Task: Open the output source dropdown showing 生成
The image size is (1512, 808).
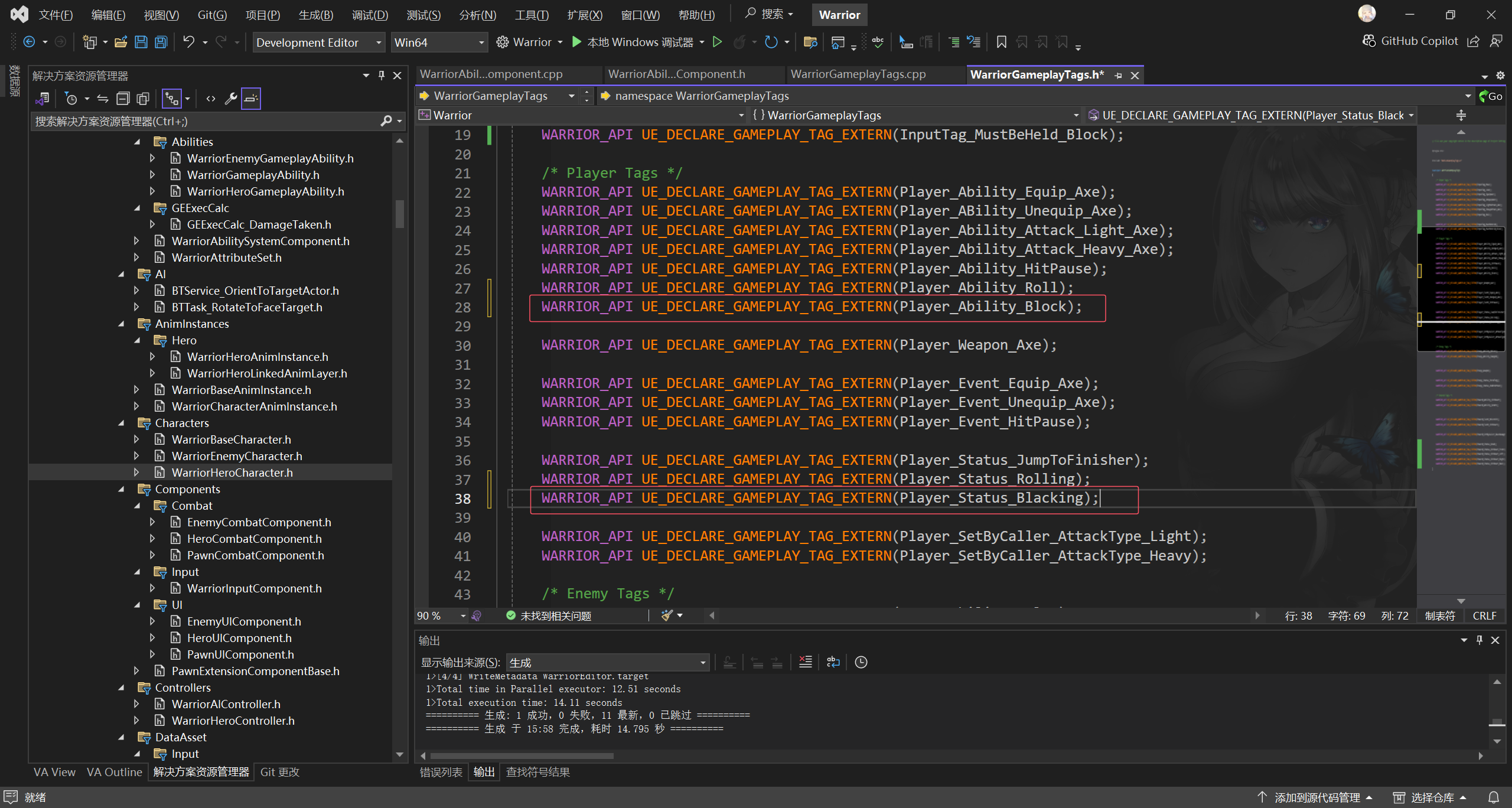Action: coord(607,663)
